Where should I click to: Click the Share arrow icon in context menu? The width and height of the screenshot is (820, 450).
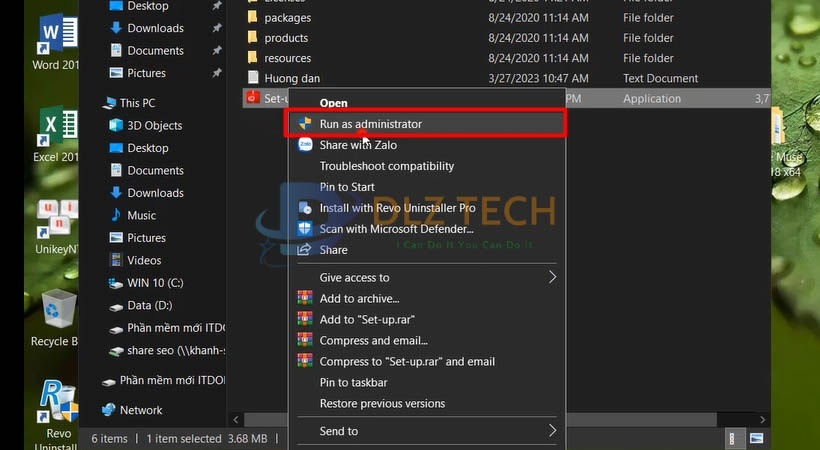304,249
